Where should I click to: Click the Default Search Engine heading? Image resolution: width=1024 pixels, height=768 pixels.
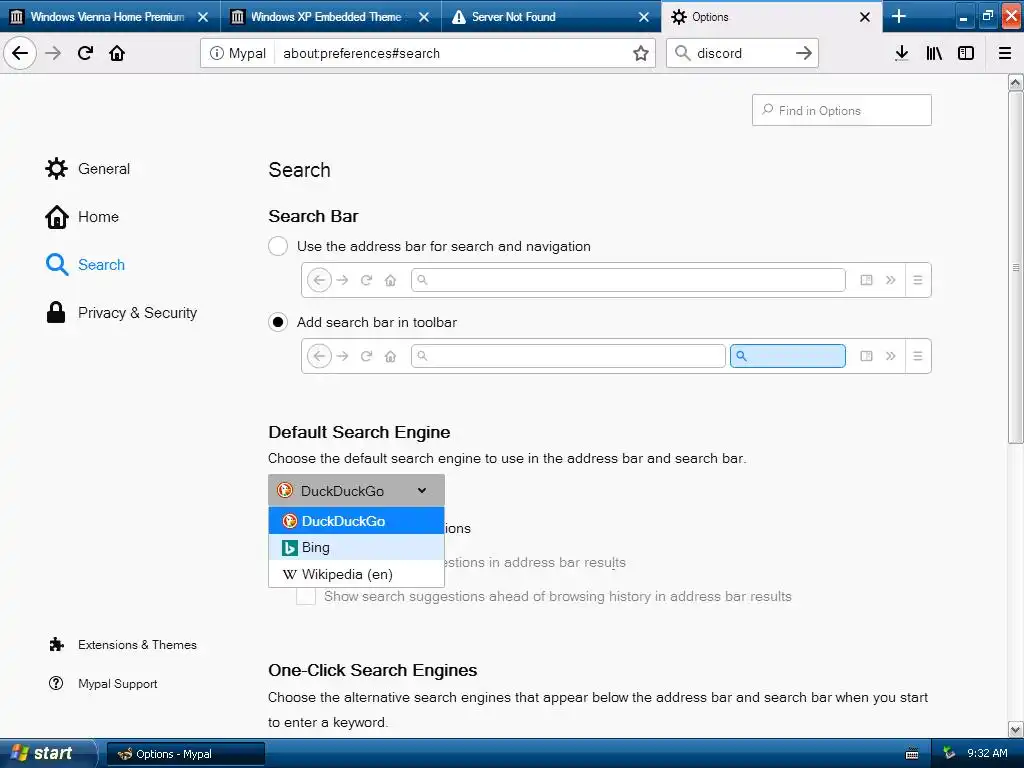pos(359,432)
